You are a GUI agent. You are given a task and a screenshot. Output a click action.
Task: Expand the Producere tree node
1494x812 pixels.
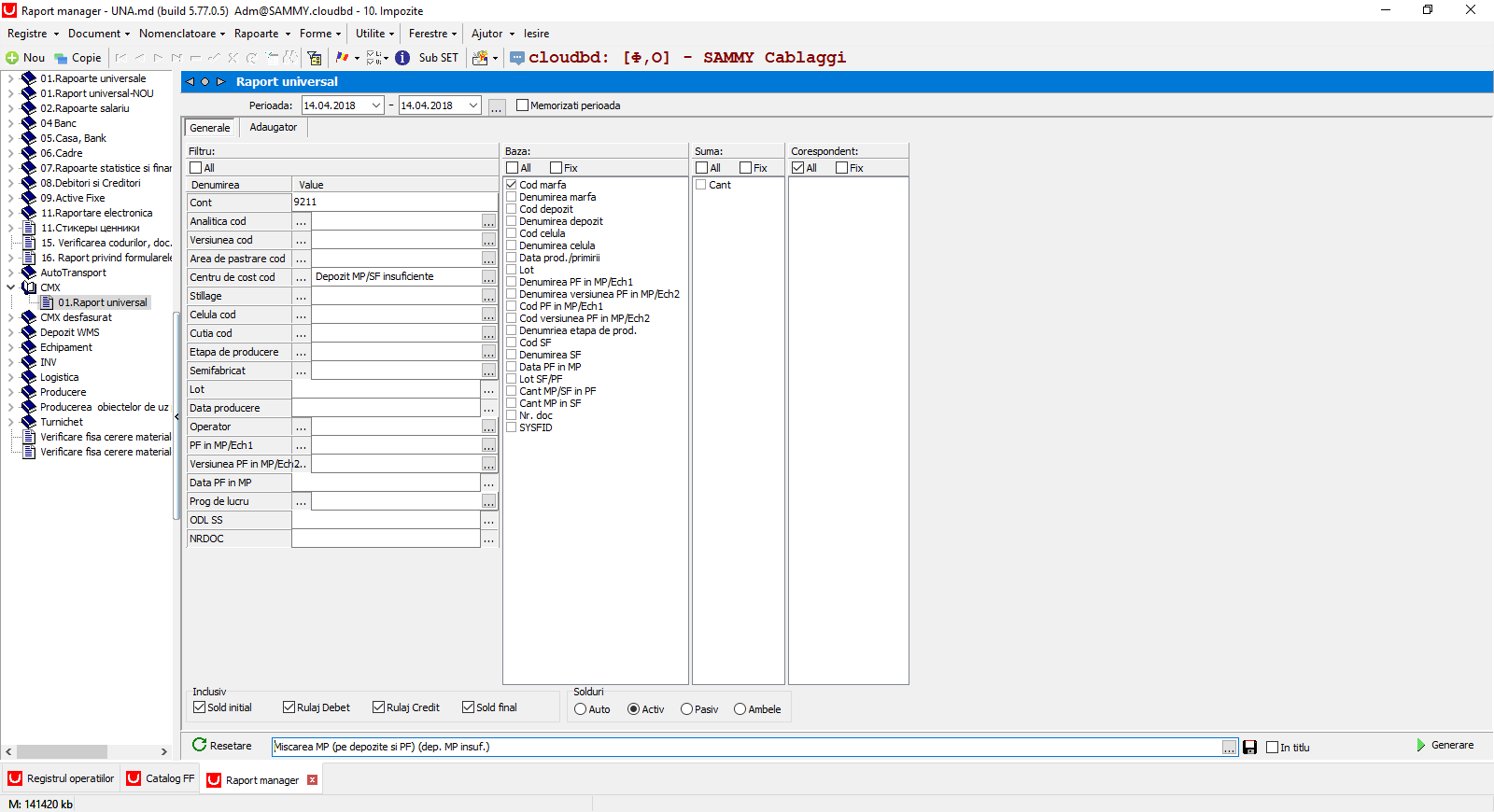tap(10, 392)
